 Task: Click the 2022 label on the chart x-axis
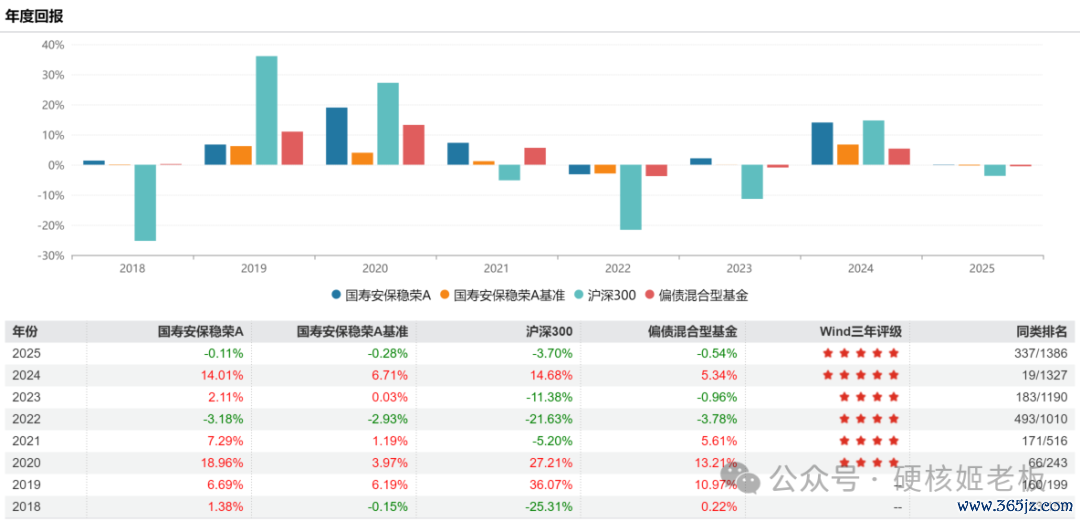coord(618,269)
